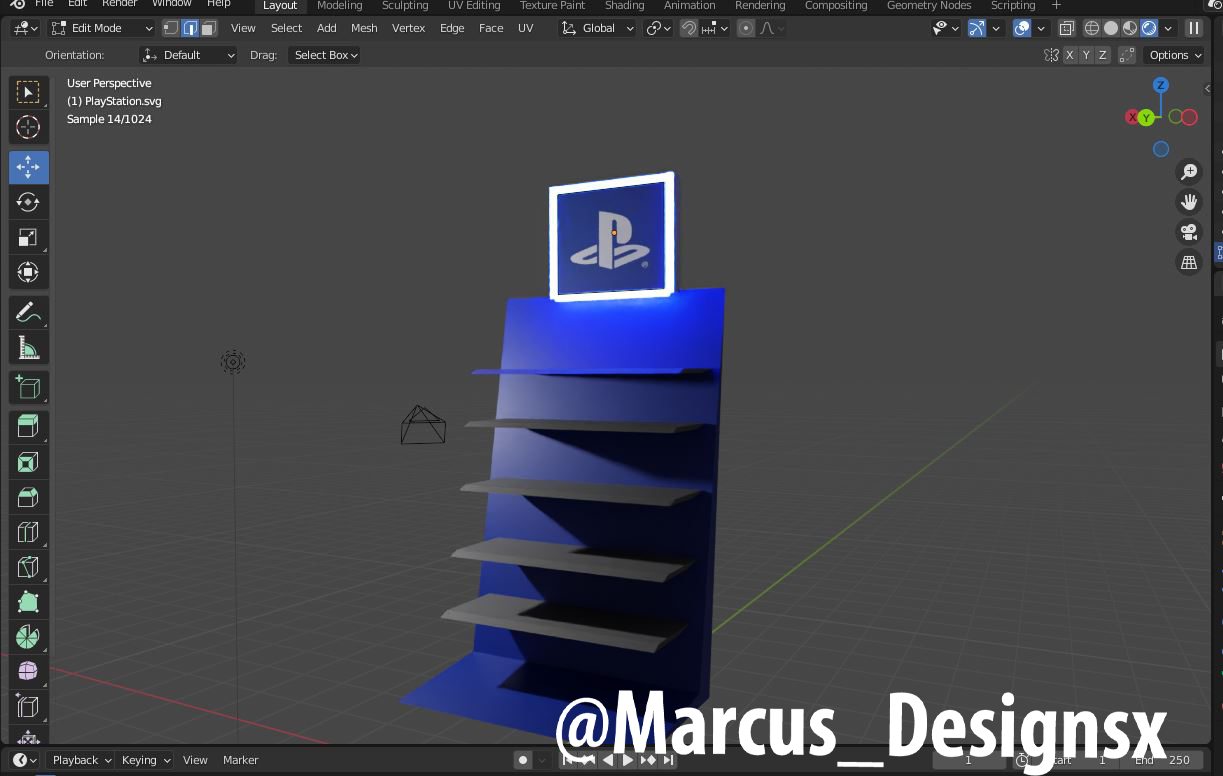Switch to solid shading
Viewport: 1223px width, 776px height.
(x=1111, y=28)
